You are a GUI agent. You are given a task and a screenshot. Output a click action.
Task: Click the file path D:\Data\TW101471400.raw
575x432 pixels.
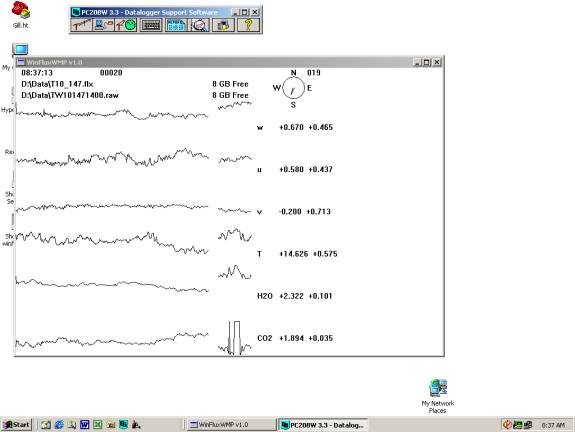70,95
